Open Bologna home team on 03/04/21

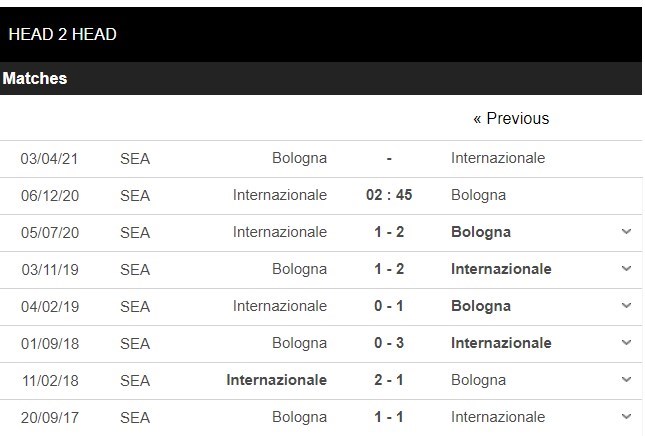299,158
